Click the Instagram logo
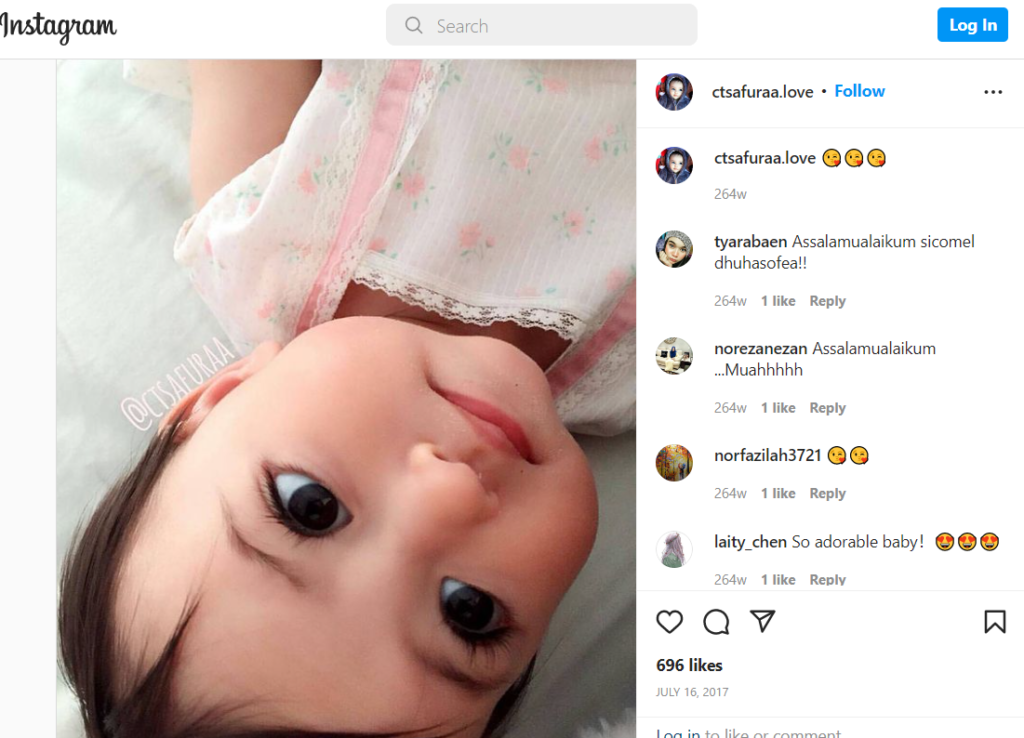 click(x=57, y=27)
